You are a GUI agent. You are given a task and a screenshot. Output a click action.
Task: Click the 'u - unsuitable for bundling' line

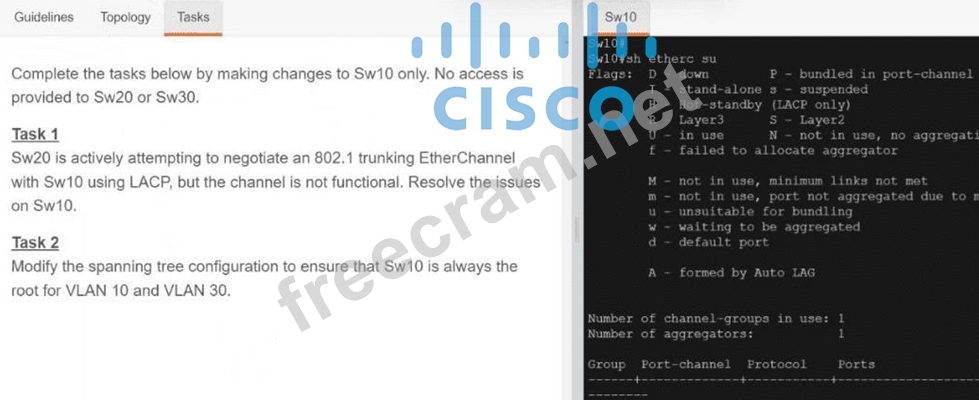(750, 212)
